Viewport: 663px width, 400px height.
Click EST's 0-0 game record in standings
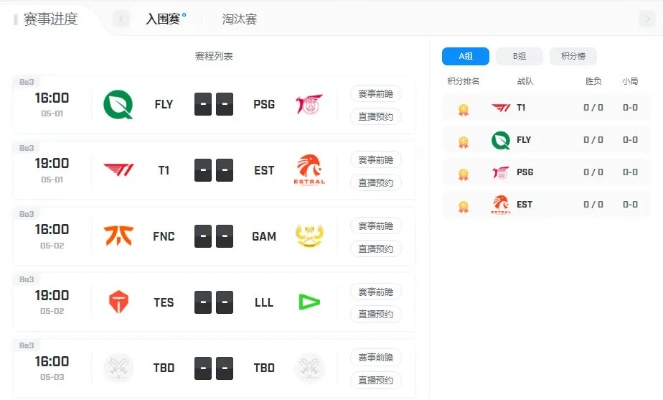pos(630,205)
